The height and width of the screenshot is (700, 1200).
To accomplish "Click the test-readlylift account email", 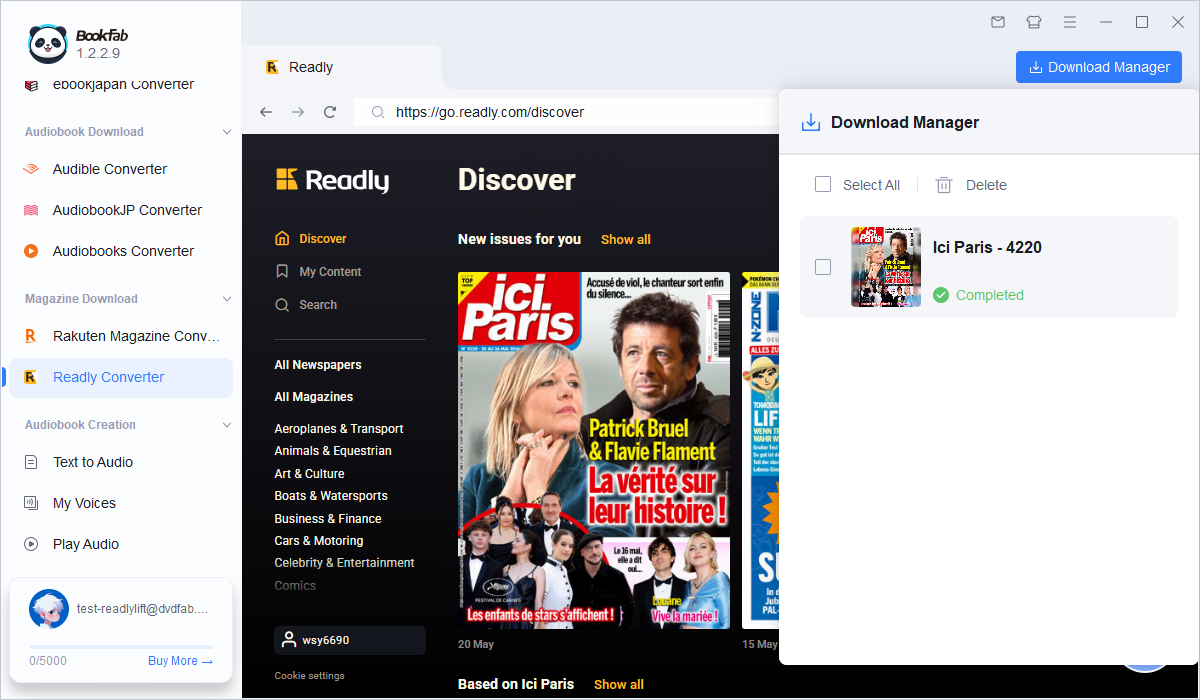I will coord(142,608).
